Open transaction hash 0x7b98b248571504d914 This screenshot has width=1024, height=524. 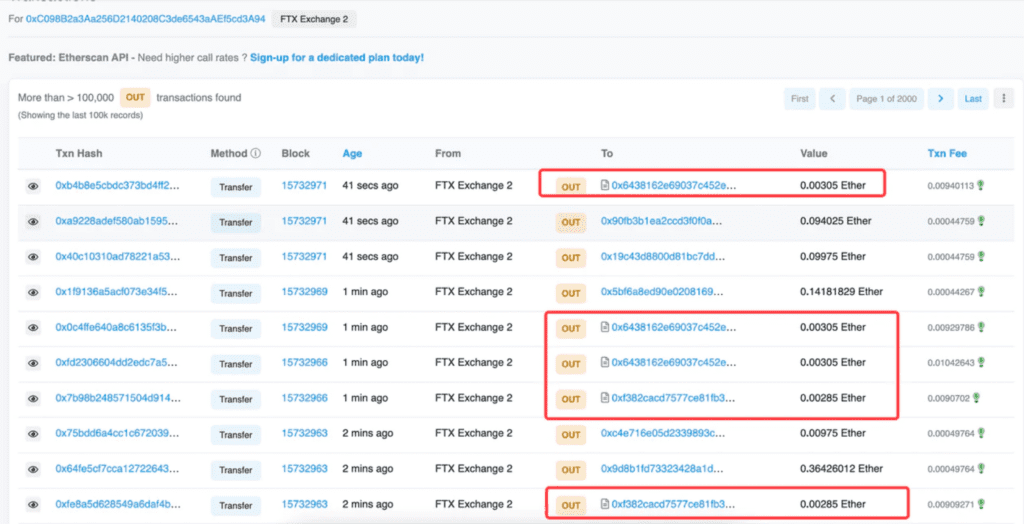(118, 397)
